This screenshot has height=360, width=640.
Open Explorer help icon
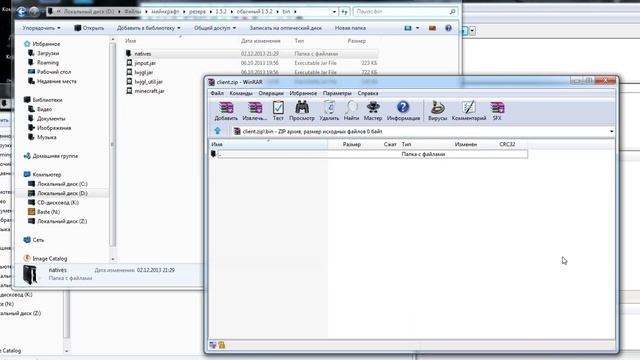448,28
